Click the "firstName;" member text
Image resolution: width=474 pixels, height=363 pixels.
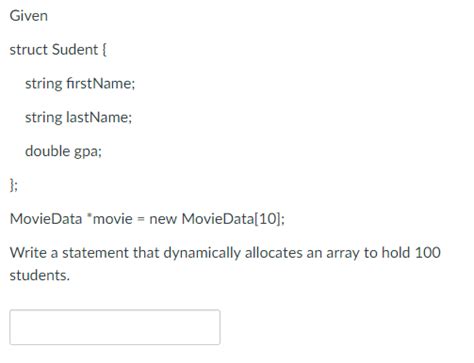(x=101, y=83)
